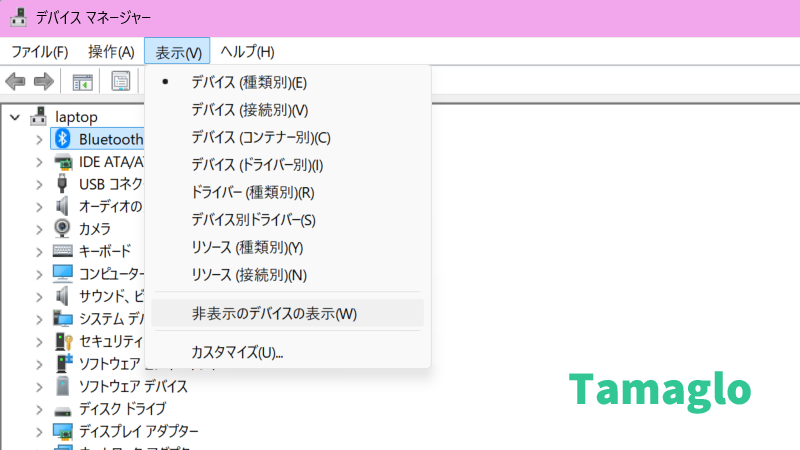Select the ディスプレイ アダプター label
Image resolution: width=800 pixels, height=450 pixels.
[138, 431]
